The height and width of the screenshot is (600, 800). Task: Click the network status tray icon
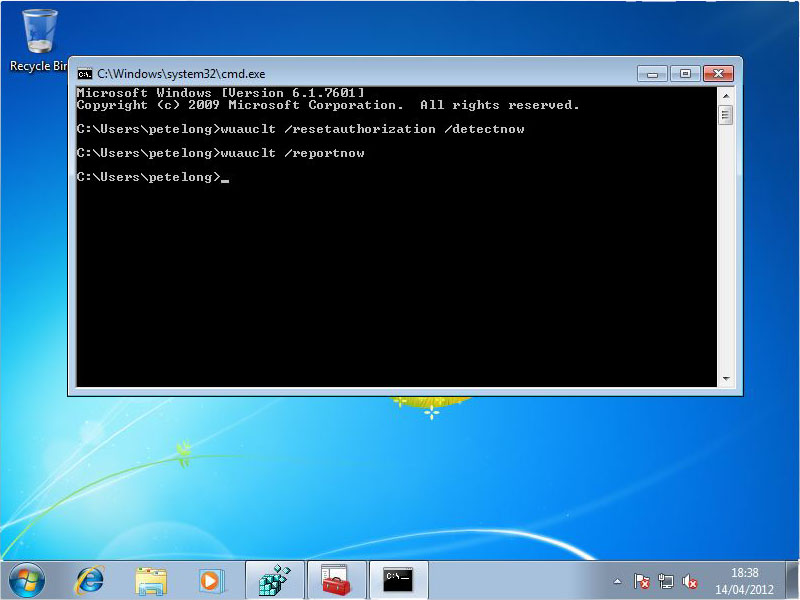point(665,581)
